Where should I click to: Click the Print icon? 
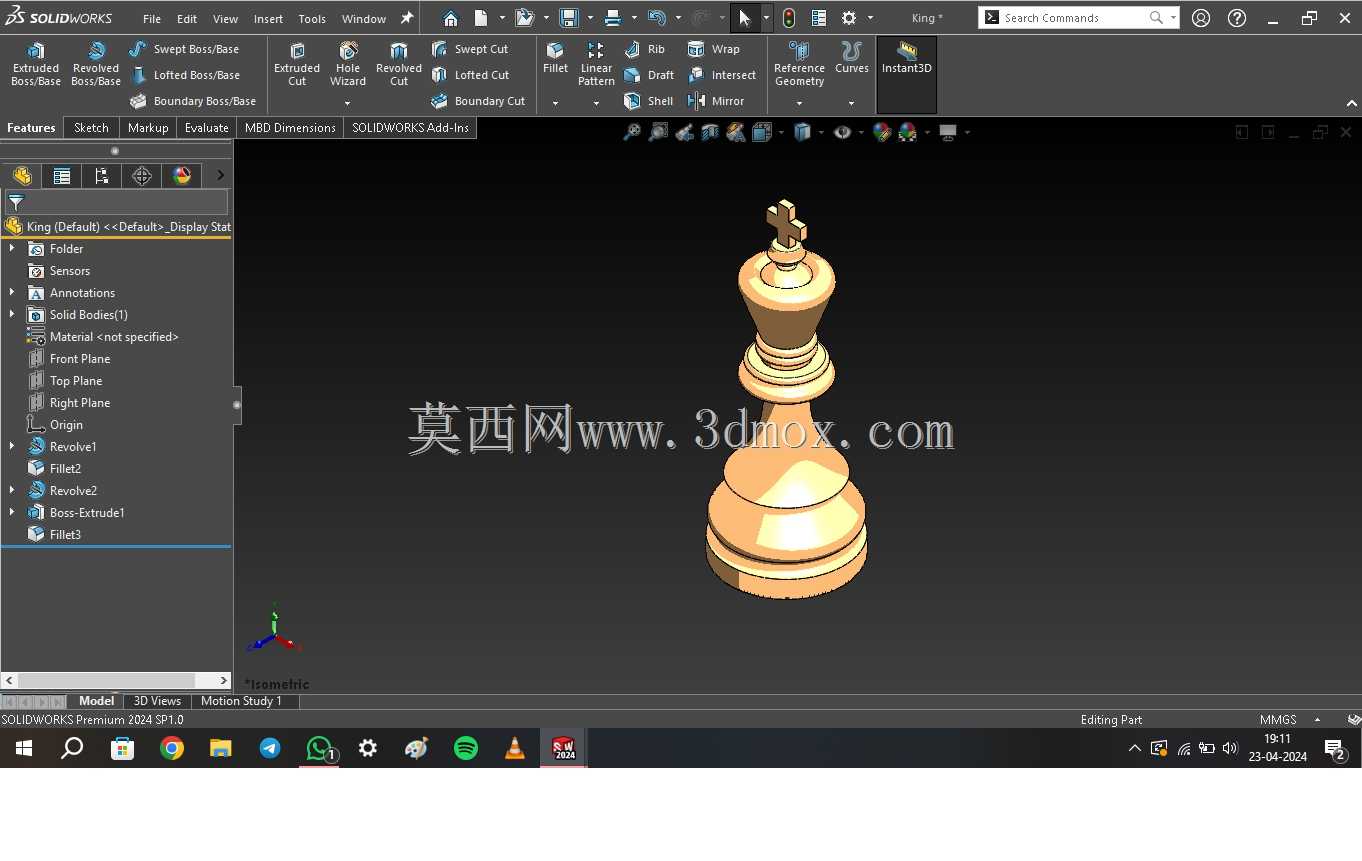(x=613, y=18)
